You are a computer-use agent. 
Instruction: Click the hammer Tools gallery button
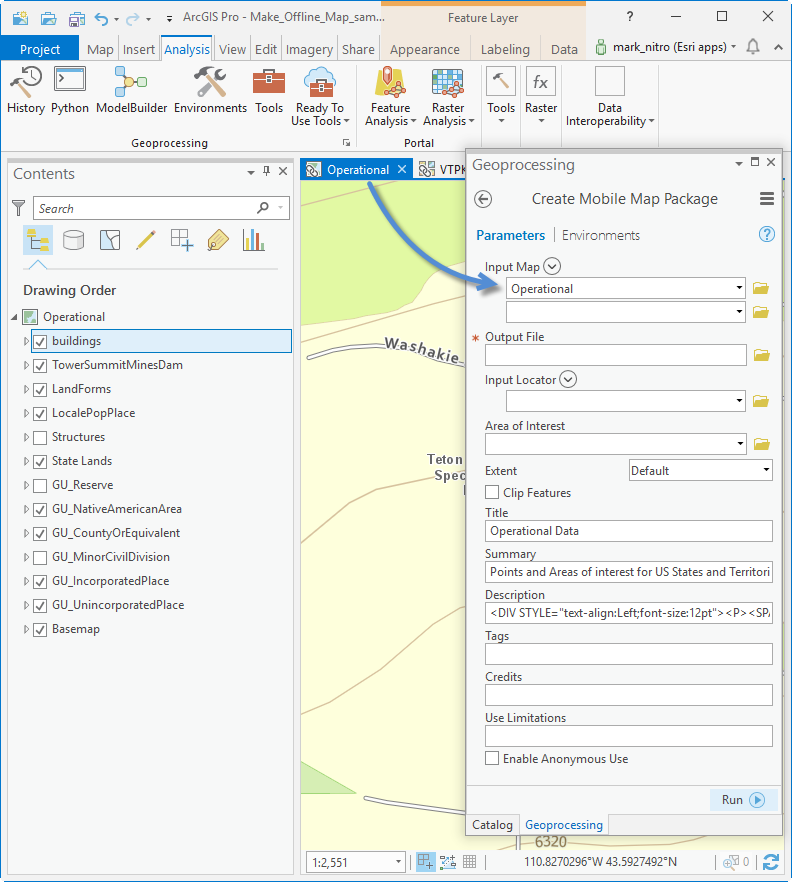[501, 96]
